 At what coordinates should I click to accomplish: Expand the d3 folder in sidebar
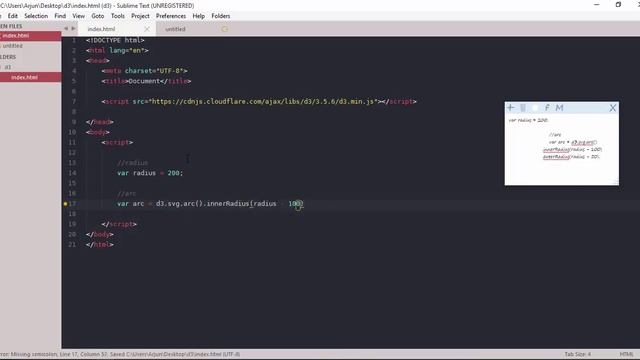click(8, 67)
